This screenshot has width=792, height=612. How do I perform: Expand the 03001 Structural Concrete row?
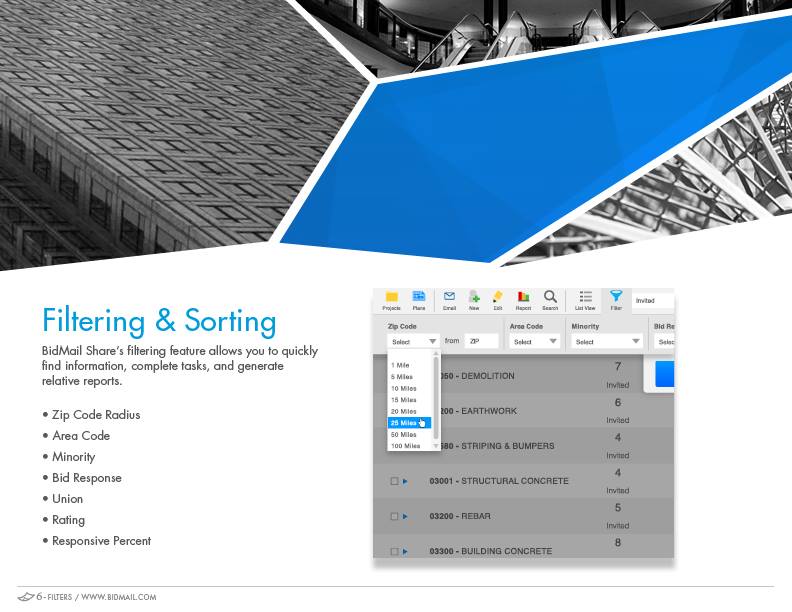[405, 481]
